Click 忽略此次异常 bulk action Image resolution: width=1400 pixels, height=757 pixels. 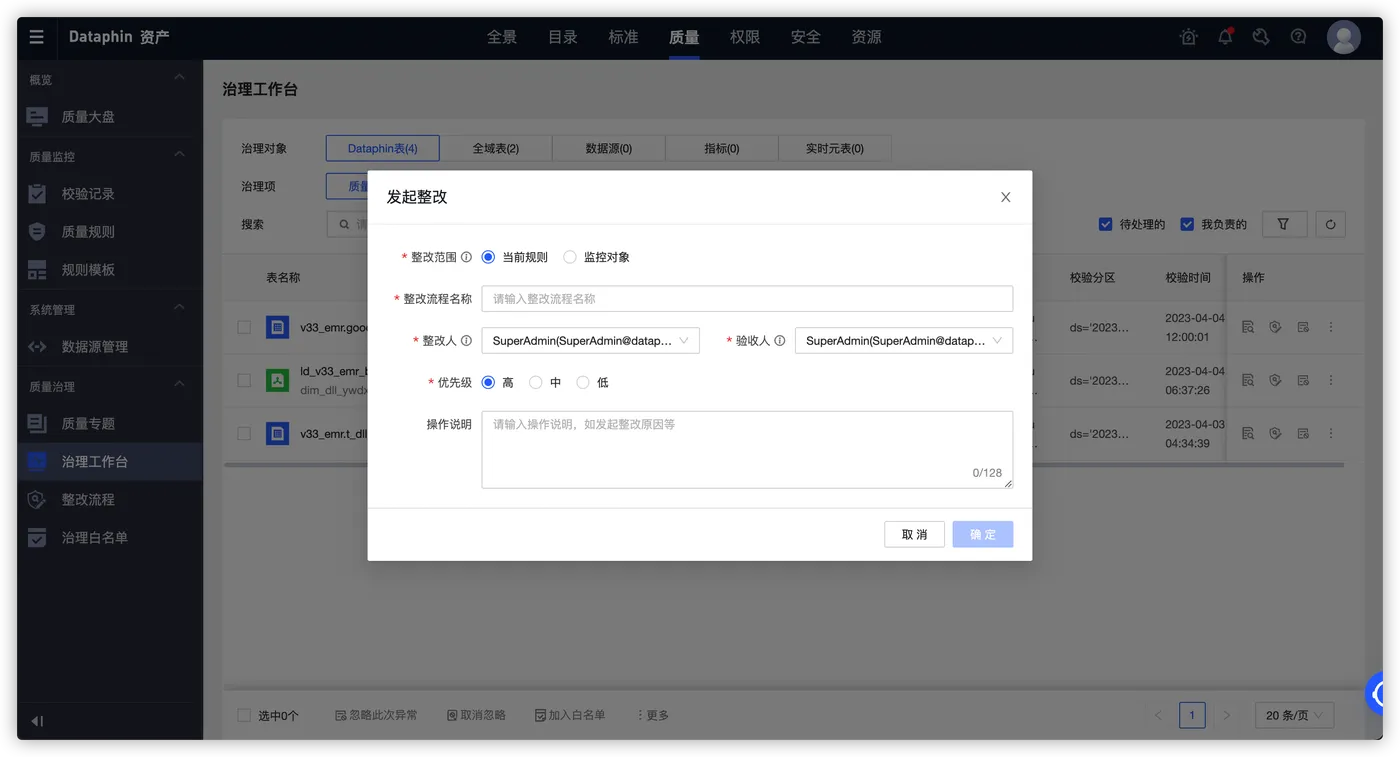click(x=376, y=716)
